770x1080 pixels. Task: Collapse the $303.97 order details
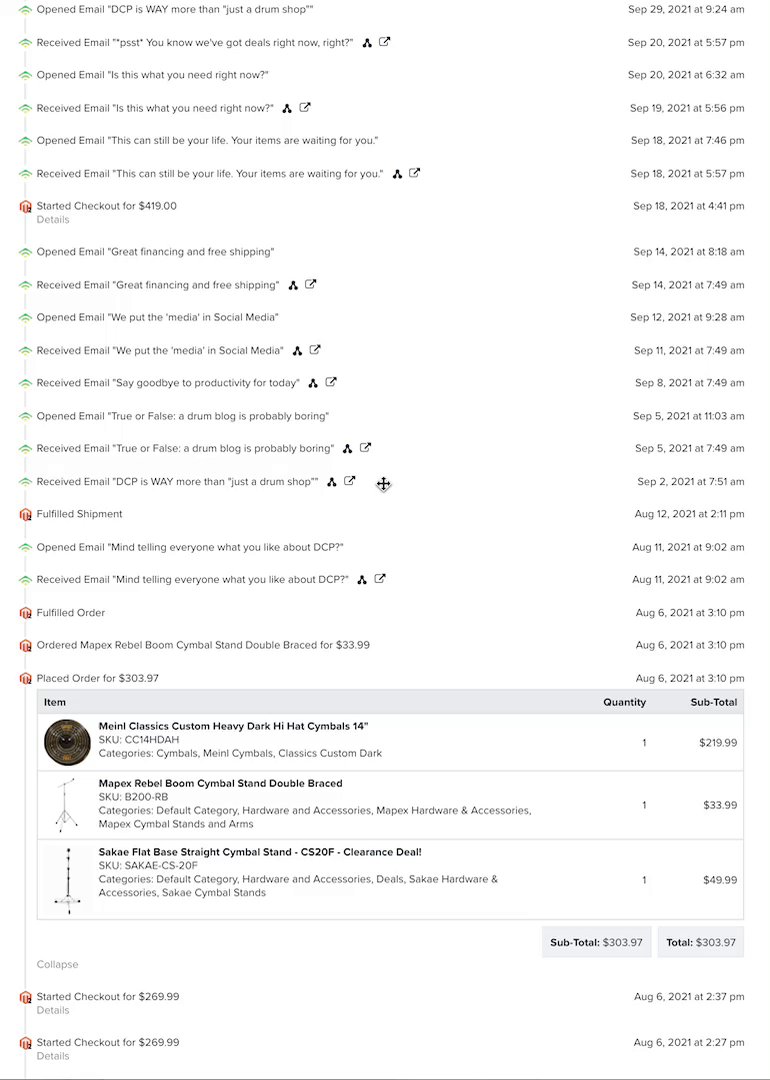coord(57,965)
